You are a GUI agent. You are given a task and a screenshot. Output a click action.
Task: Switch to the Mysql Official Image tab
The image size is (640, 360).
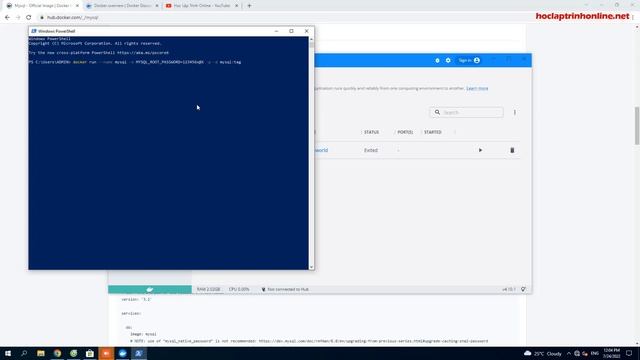click(41, 6)
